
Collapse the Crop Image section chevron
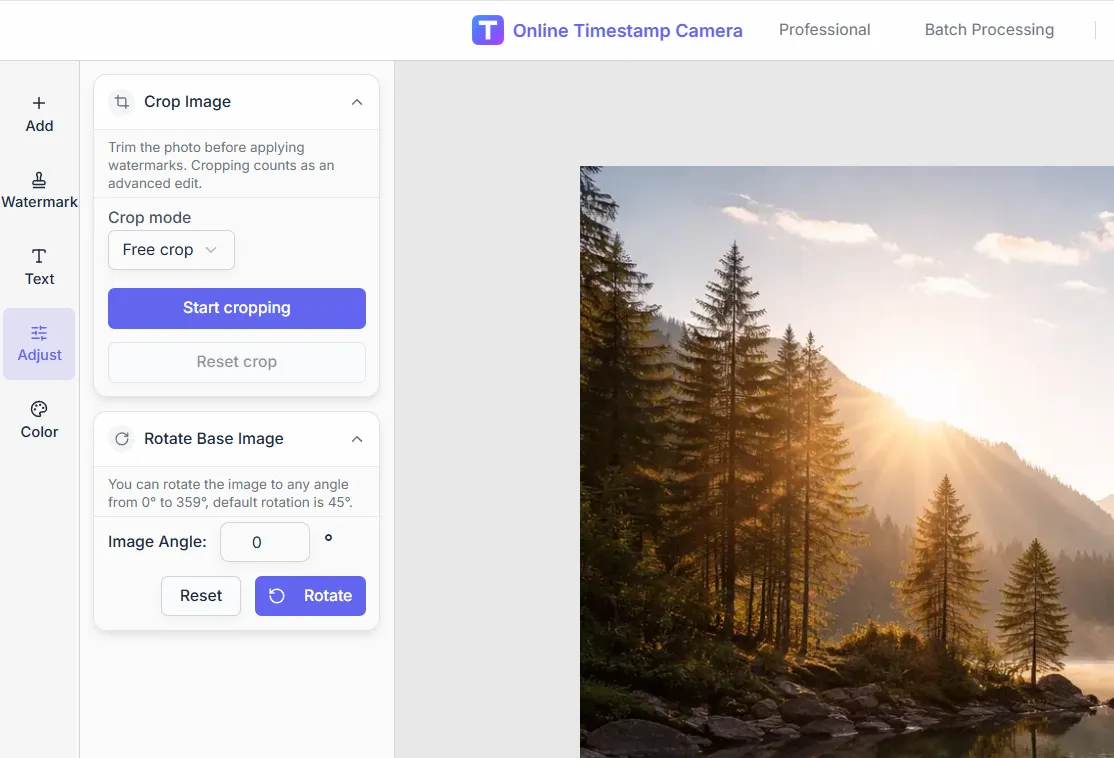[357, 102]
